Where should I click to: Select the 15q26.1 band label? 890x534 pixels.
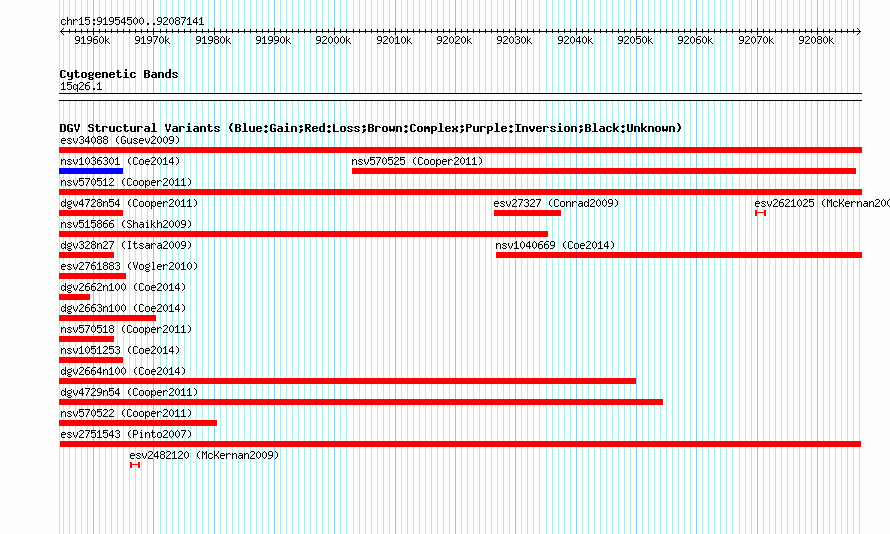pos(81,86)
